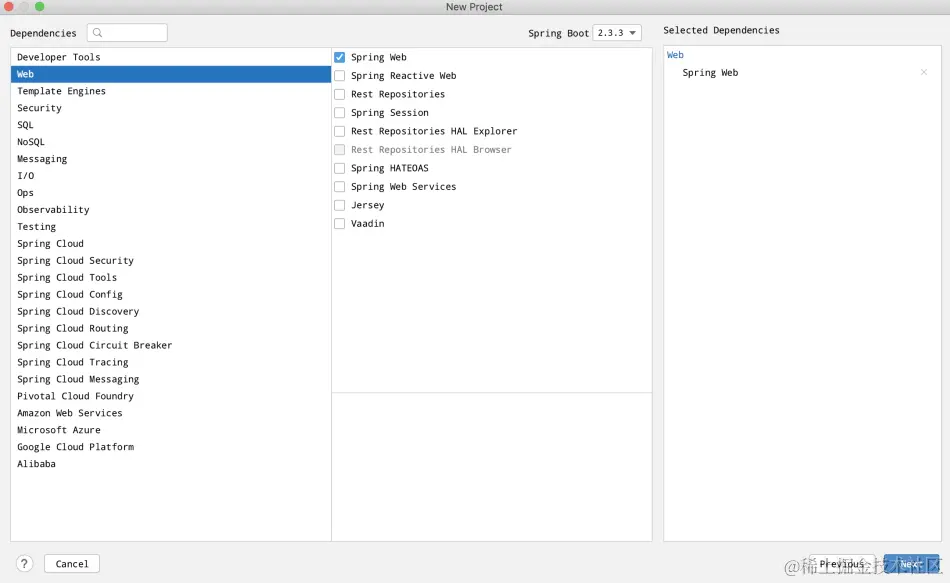Click Spring Web in Selected Dependencies

pyautogui.click(x=710, y=73)
